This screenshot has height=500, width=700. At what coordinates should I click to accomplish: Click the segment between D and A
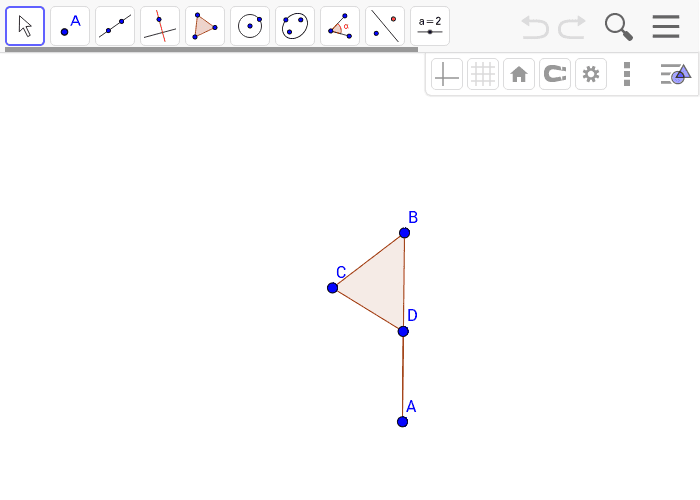point(403,376)
